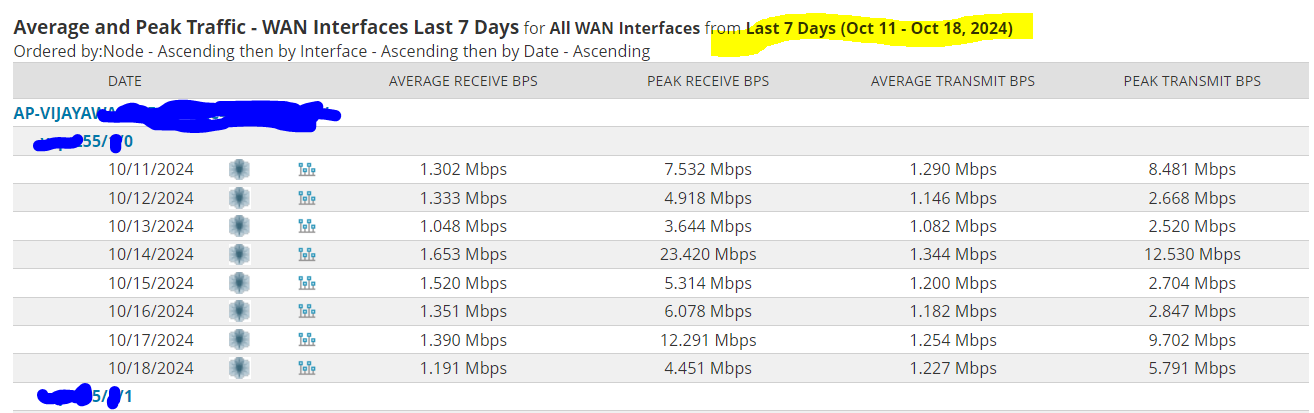Select the interface icon in the 10/13/2024 row
The width and height of the screenshot is (1314, 413).
tap(307, 227)
